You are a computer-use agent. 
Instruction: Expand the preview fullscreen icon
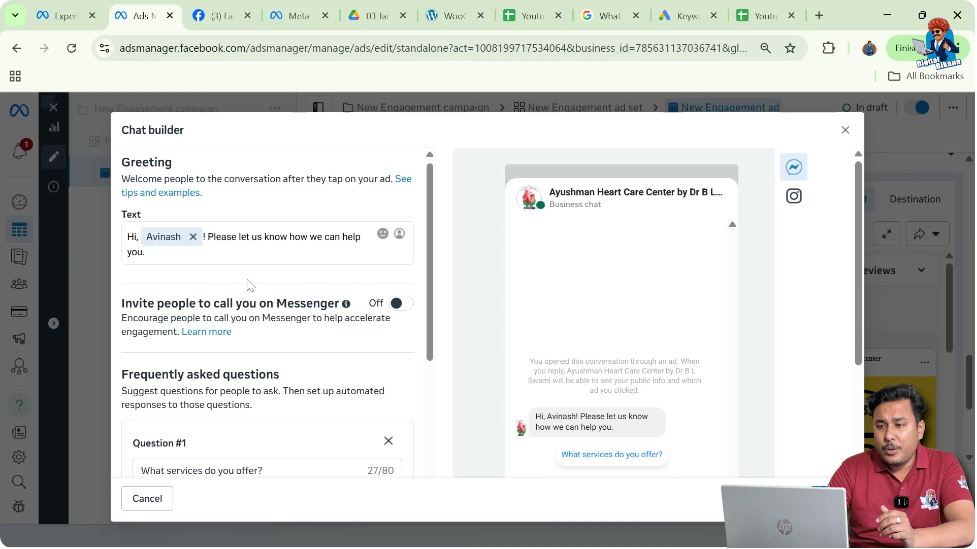click(x=887, y=234)
